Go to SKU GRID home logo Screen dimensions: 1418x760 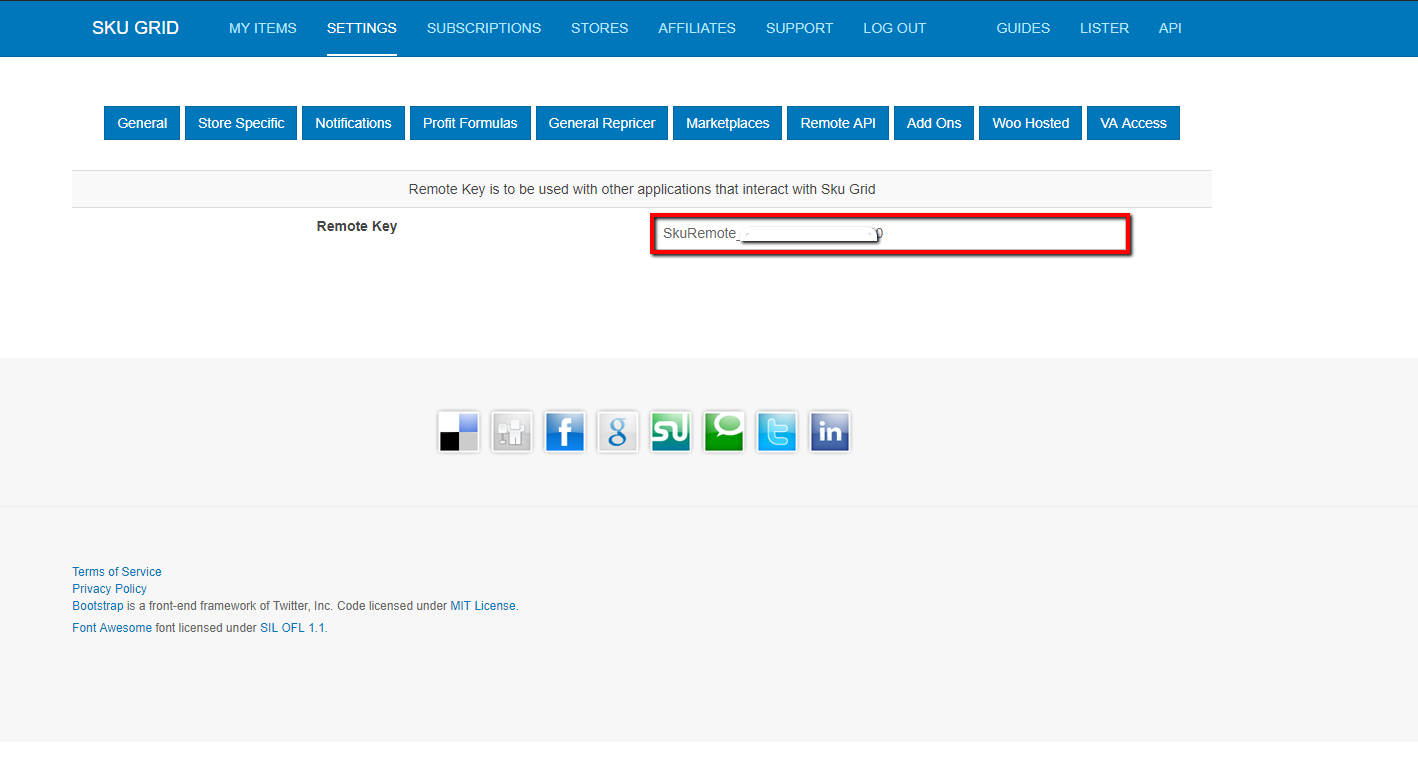(135, 28)
